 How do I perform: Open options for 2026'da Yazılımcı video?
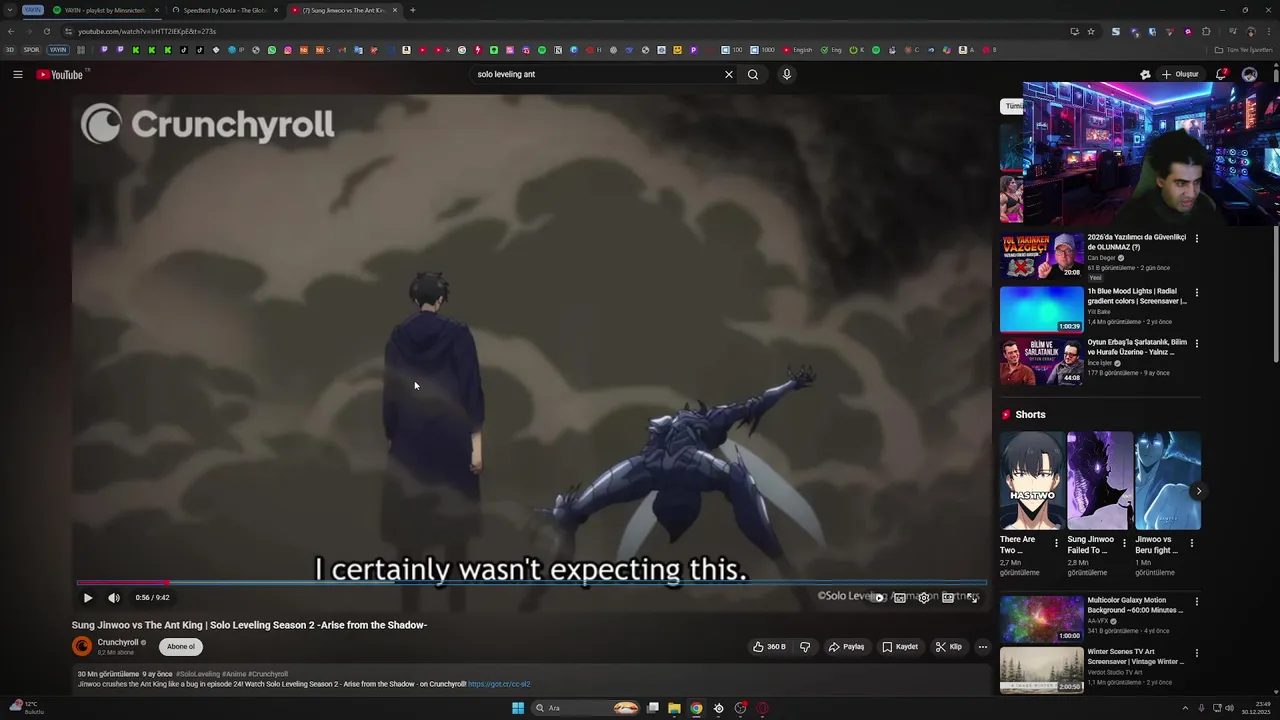pyautogui.click(x=1197, y=239)
